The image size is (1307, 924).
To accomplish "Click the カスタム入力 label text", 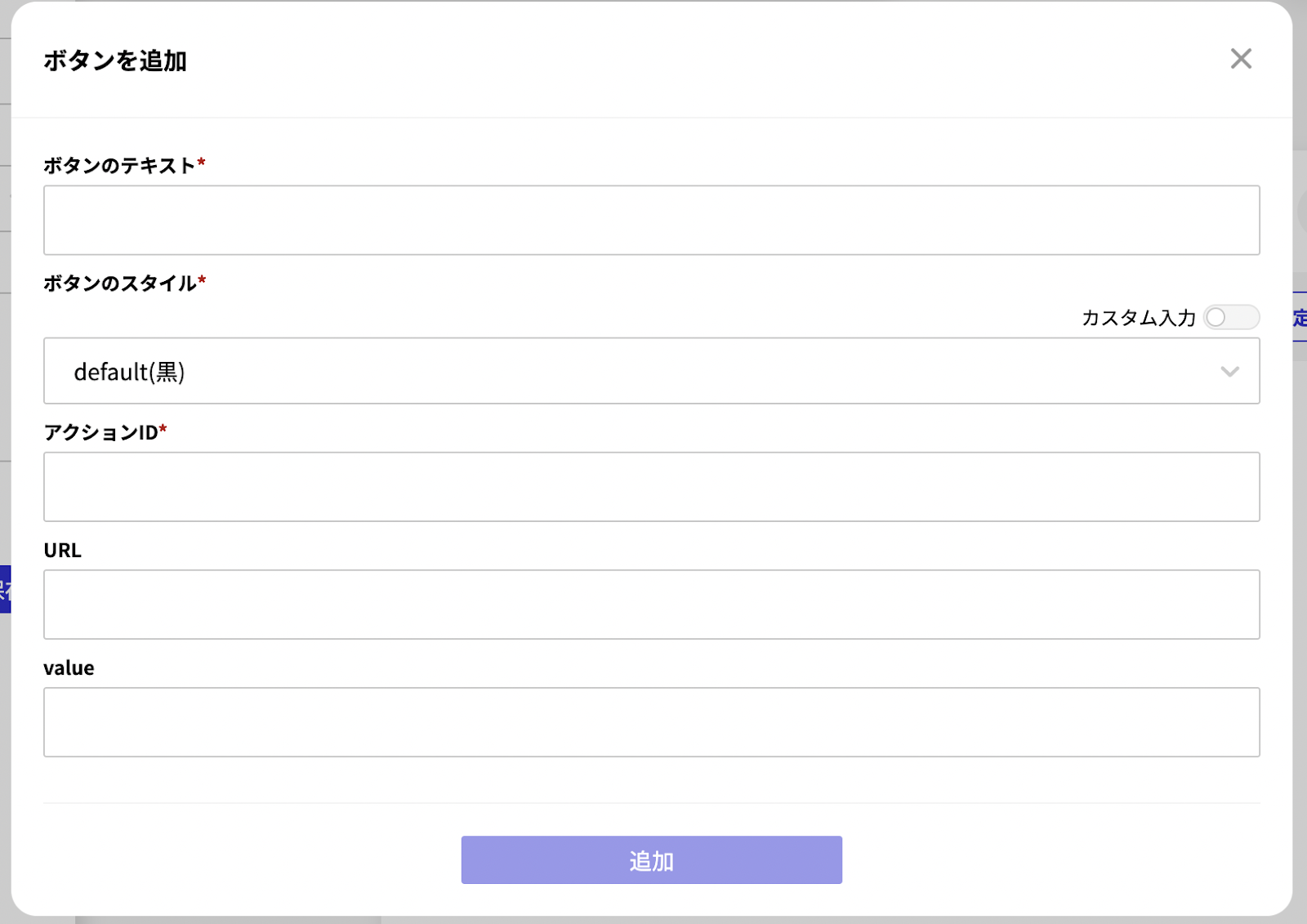I will point(1139,318).
